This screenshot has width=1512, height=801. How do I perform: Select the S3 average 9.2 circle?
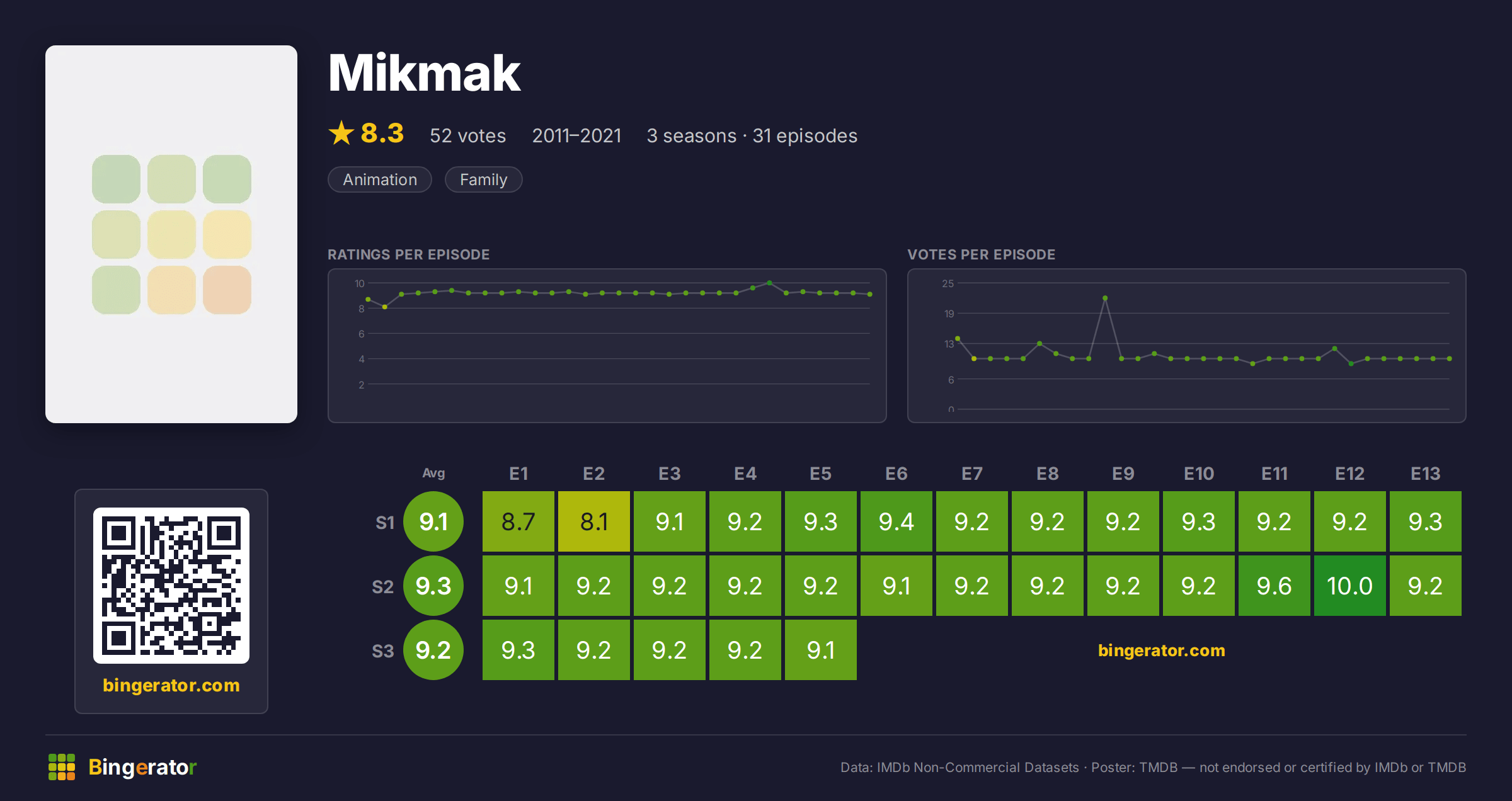click(433, 650)
